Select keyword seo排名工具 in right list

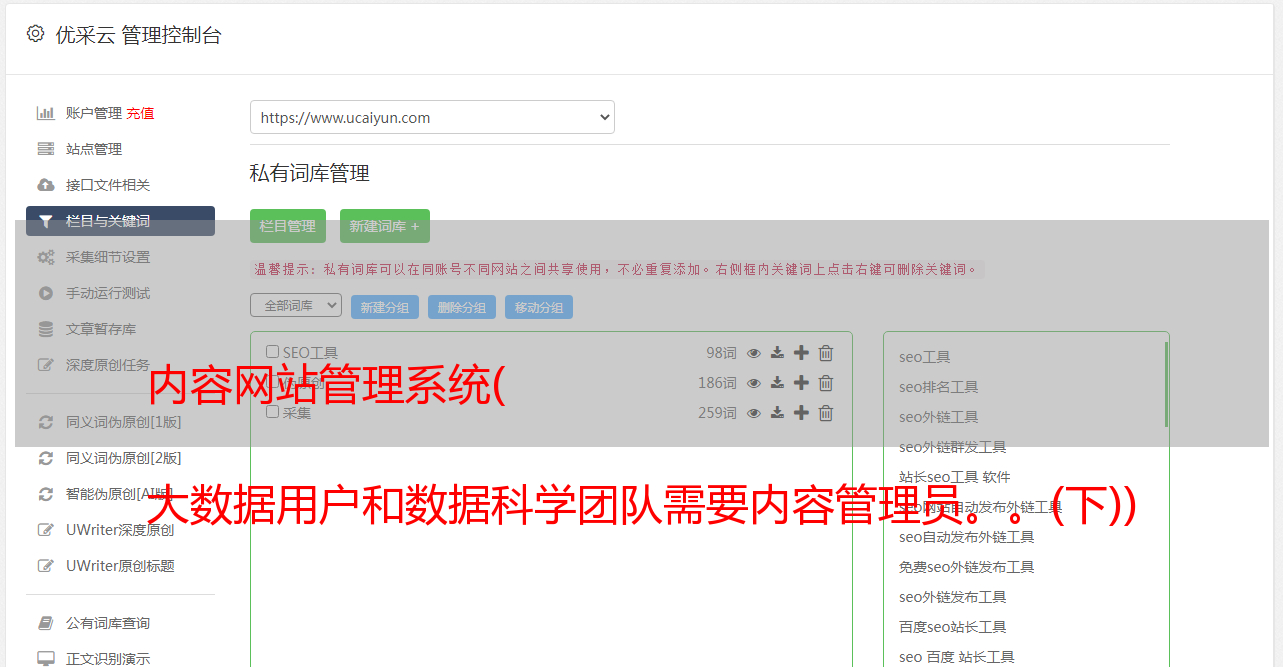938,387
